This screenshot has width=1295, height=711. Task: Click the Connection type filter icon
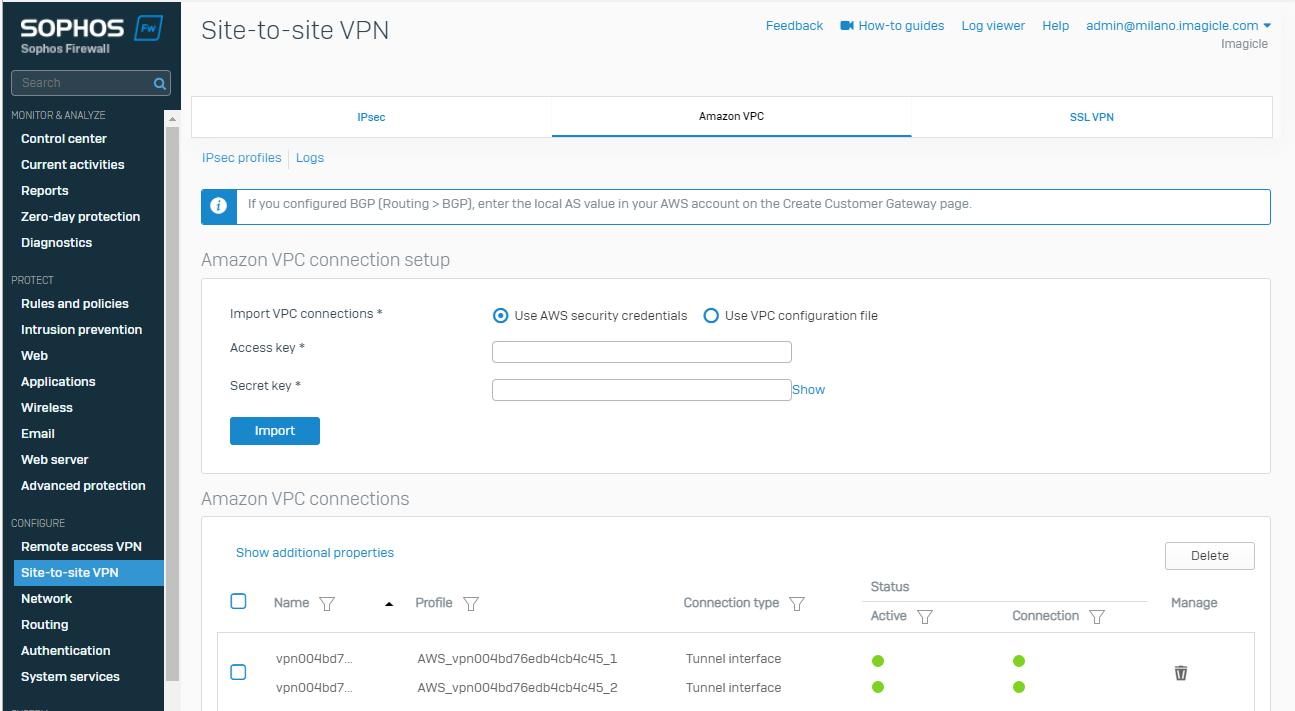point(797,604)
